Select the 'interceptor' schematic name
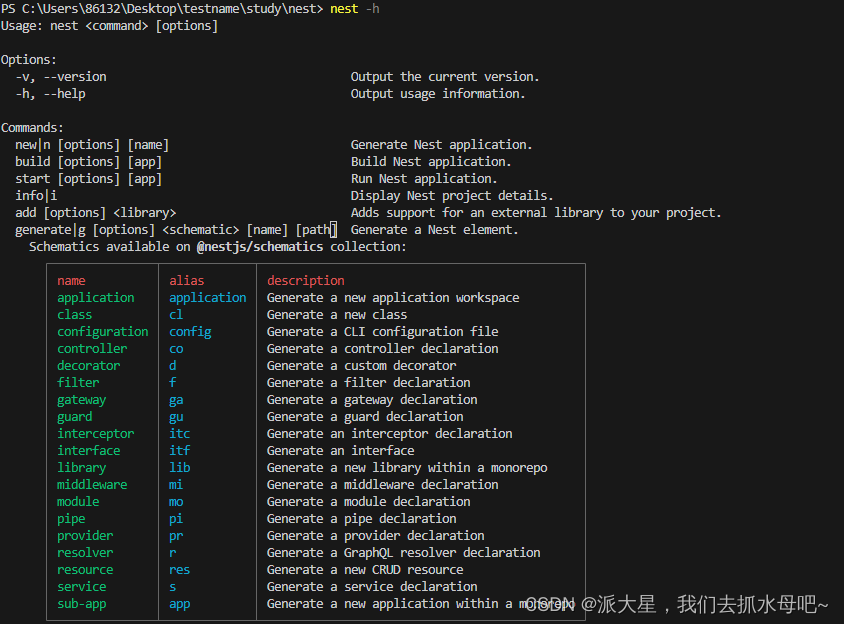 [95, 433]
